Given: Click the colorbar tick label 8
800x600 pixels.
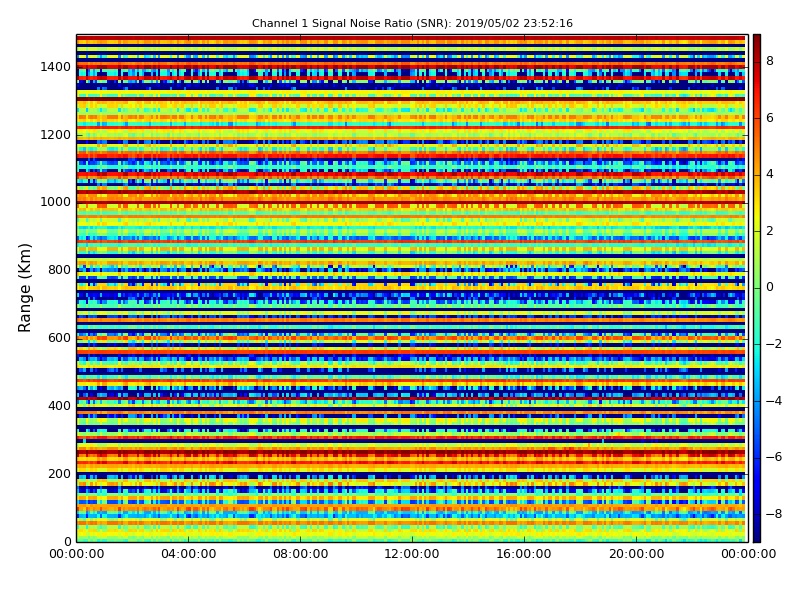Looking at the screenshot, I should tap(770, 61).
